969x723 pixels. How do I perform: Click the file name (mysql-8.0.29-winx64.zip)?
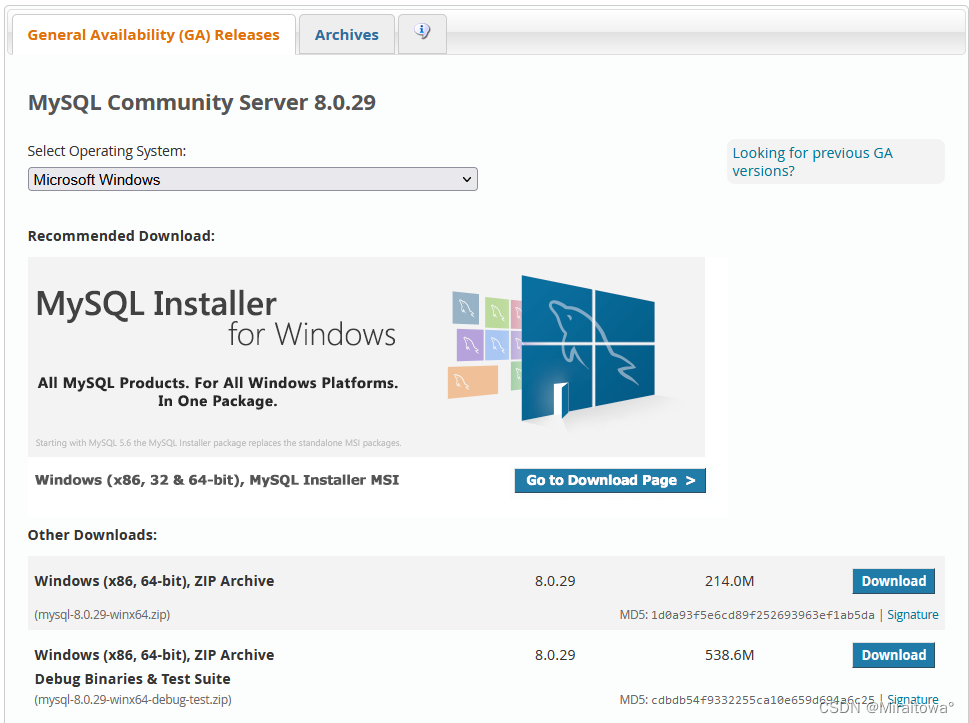pyautogui.click(x=102, y=615)
